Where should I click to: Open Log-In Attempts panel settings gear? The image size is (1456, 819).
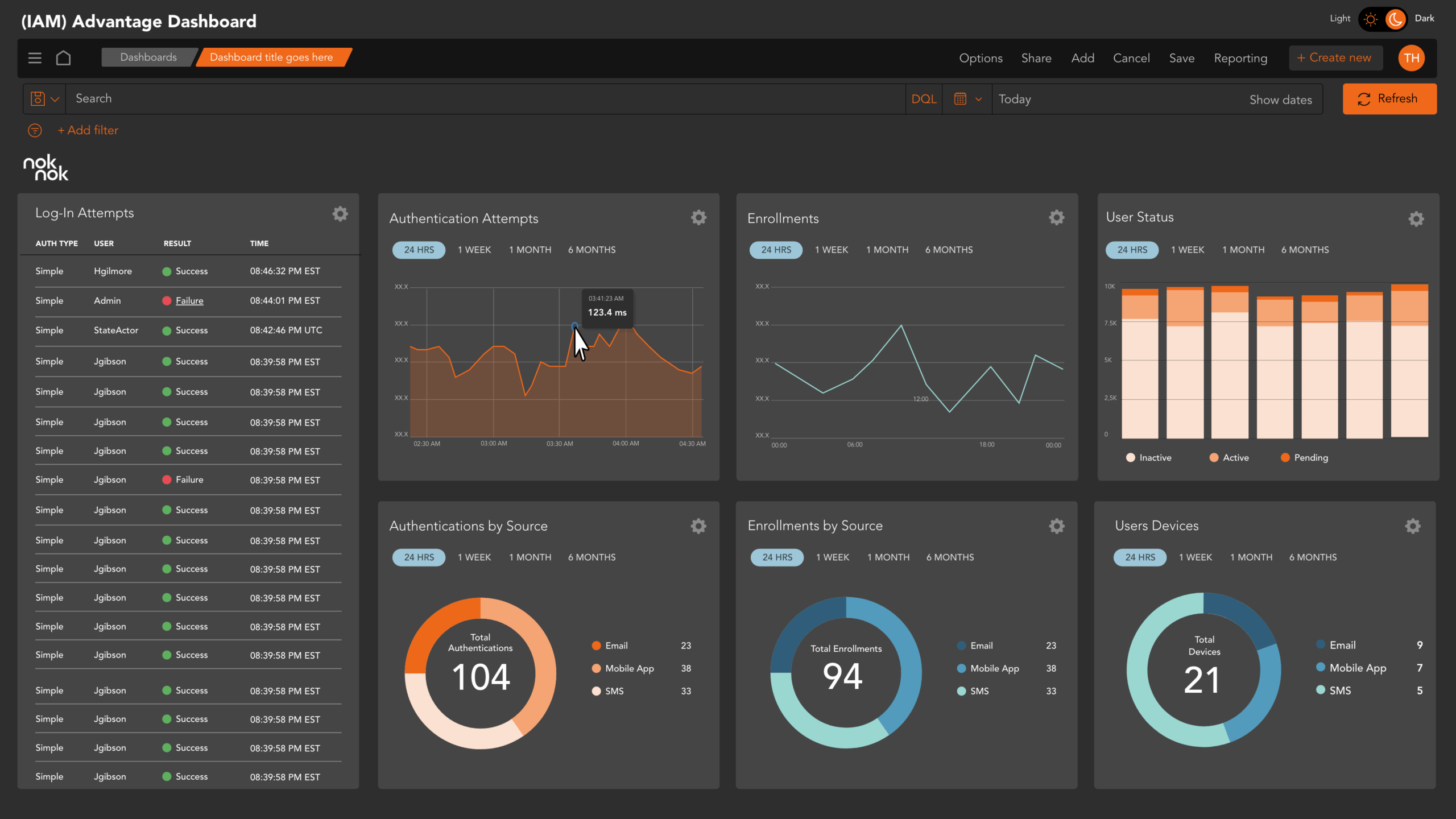tap(340, 214)
